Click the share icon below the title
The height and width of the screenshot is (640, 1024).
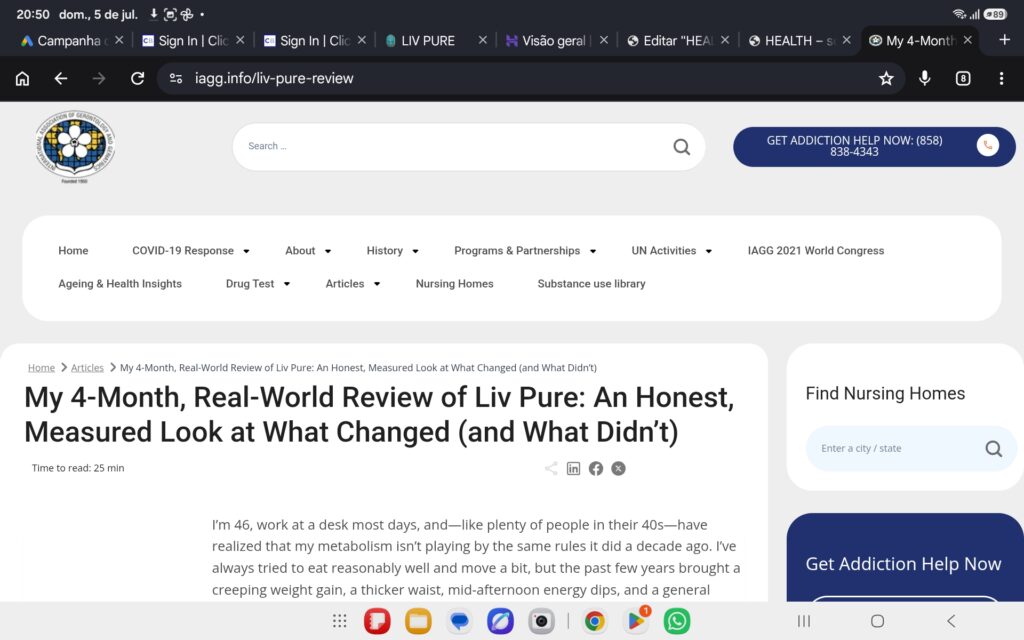[551, 468]
